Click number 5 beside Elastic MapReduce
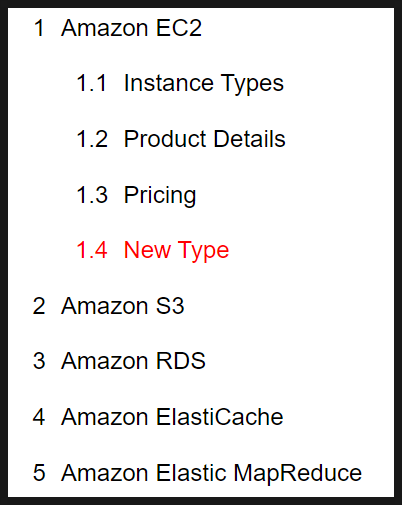Viewport: 402px width, 505px height. (x=39, y=473)
